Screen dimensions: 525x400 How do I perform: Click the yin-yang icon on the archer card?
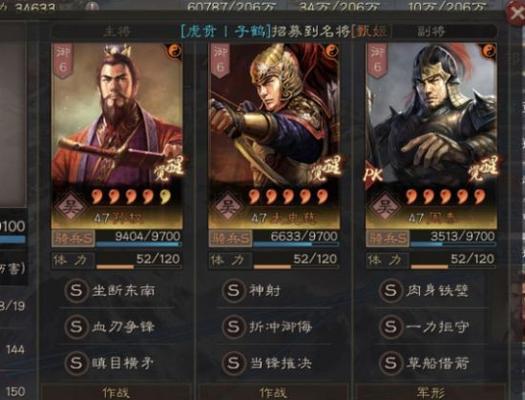[331, 51]
